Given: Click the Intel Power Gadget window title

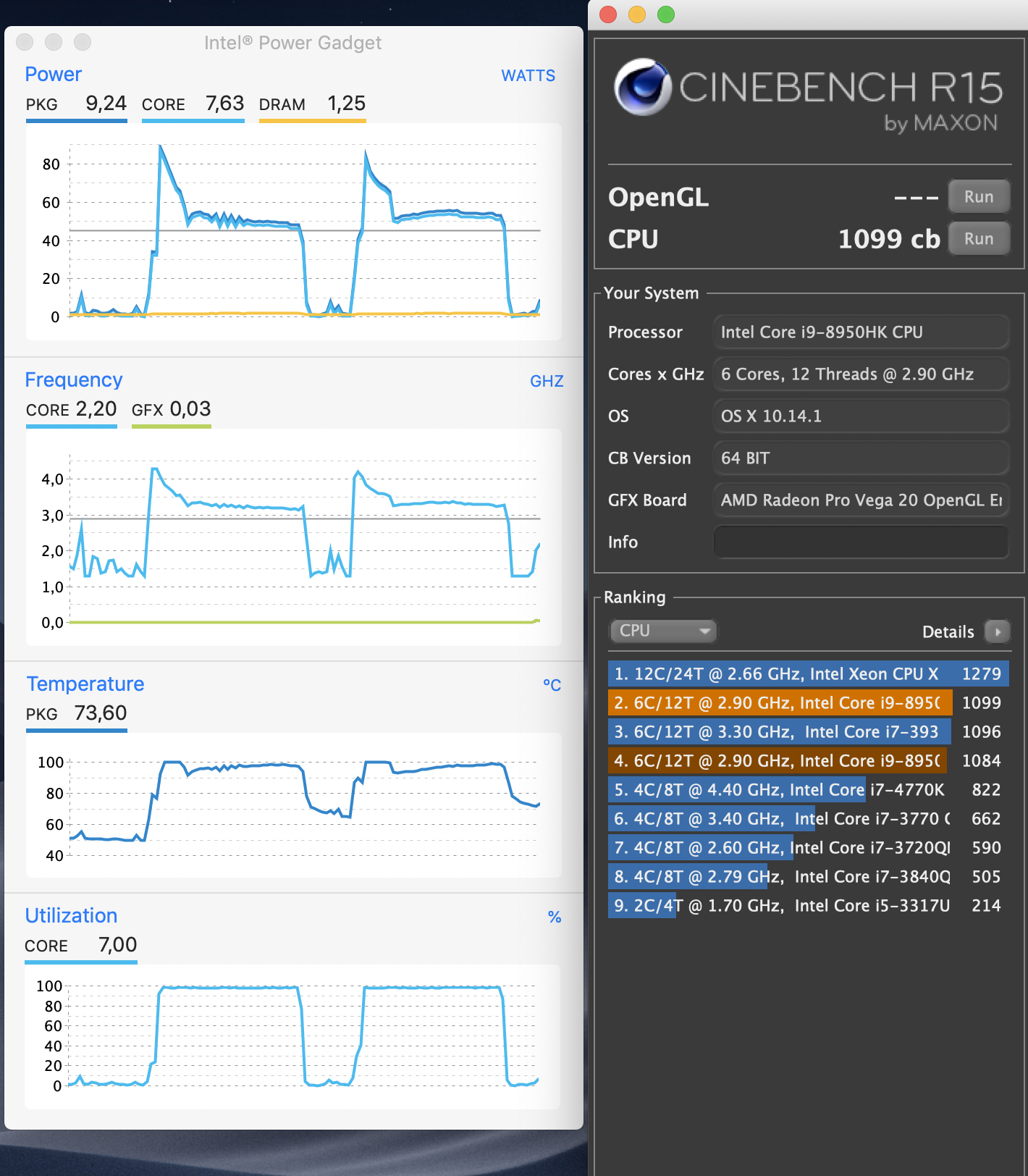Looking at the screenshot, I should [292, 43].
